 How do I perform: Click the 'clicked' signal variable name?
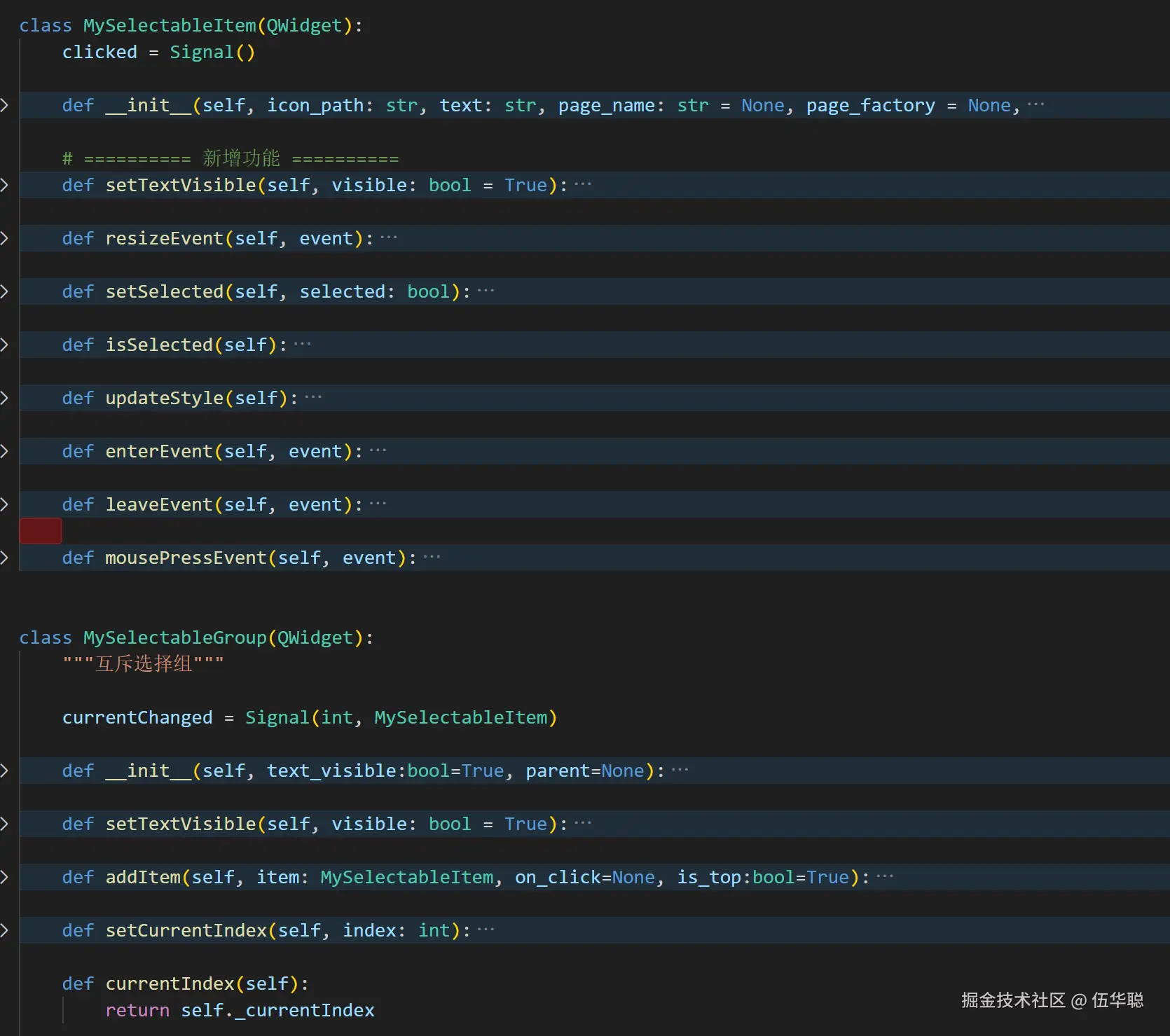point(99,52)
